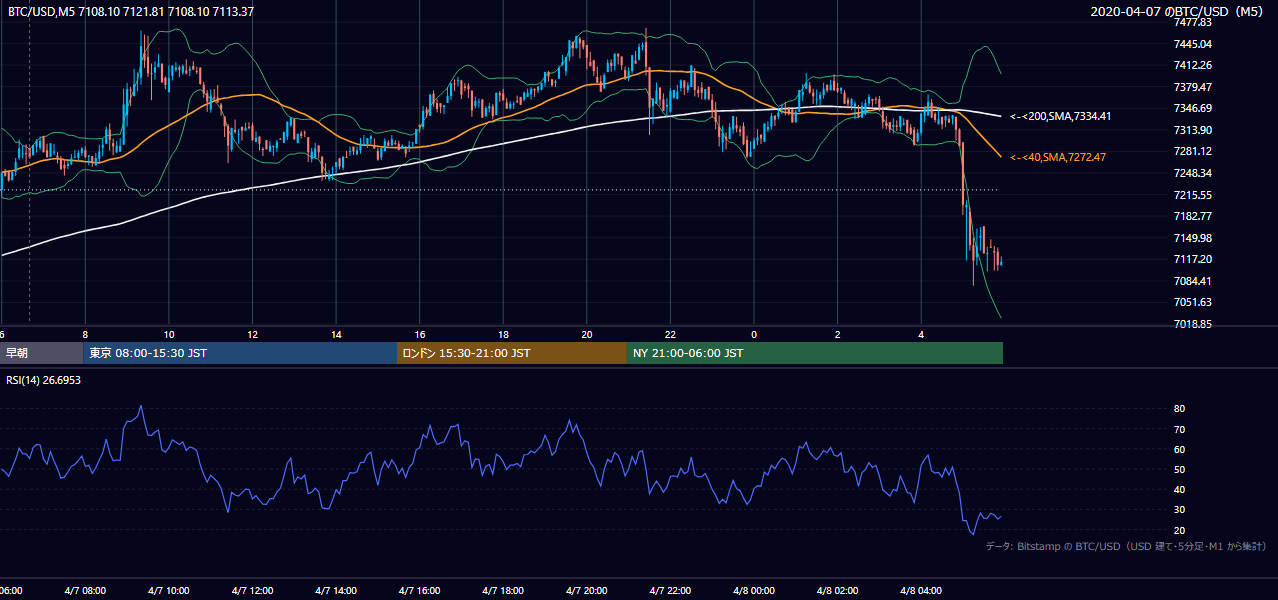This screenshot has height=600, width=1278.
Task: Click price axis label 7182.77
Action: 1193,216
